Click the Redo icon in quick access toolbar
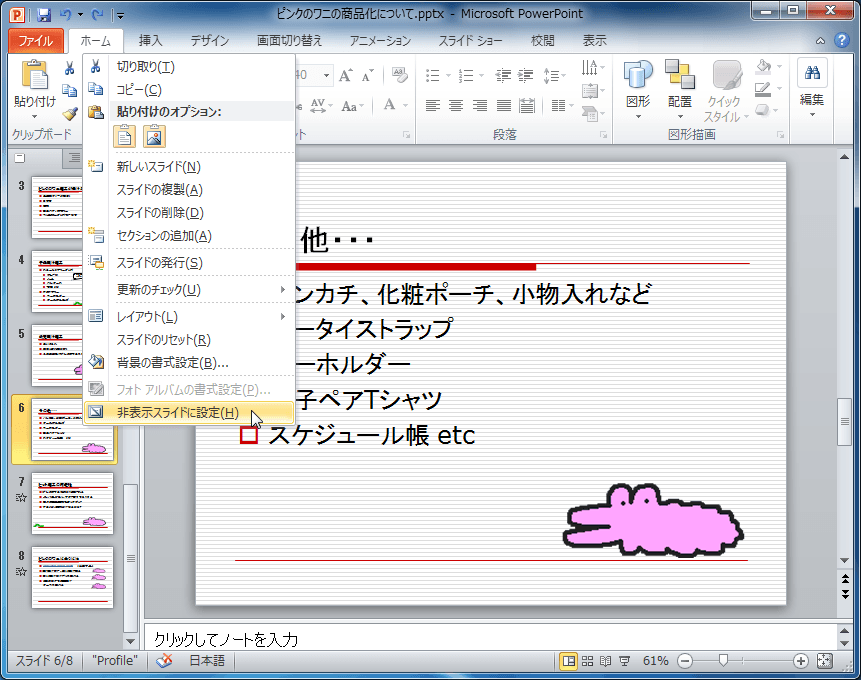 point(97,15)
